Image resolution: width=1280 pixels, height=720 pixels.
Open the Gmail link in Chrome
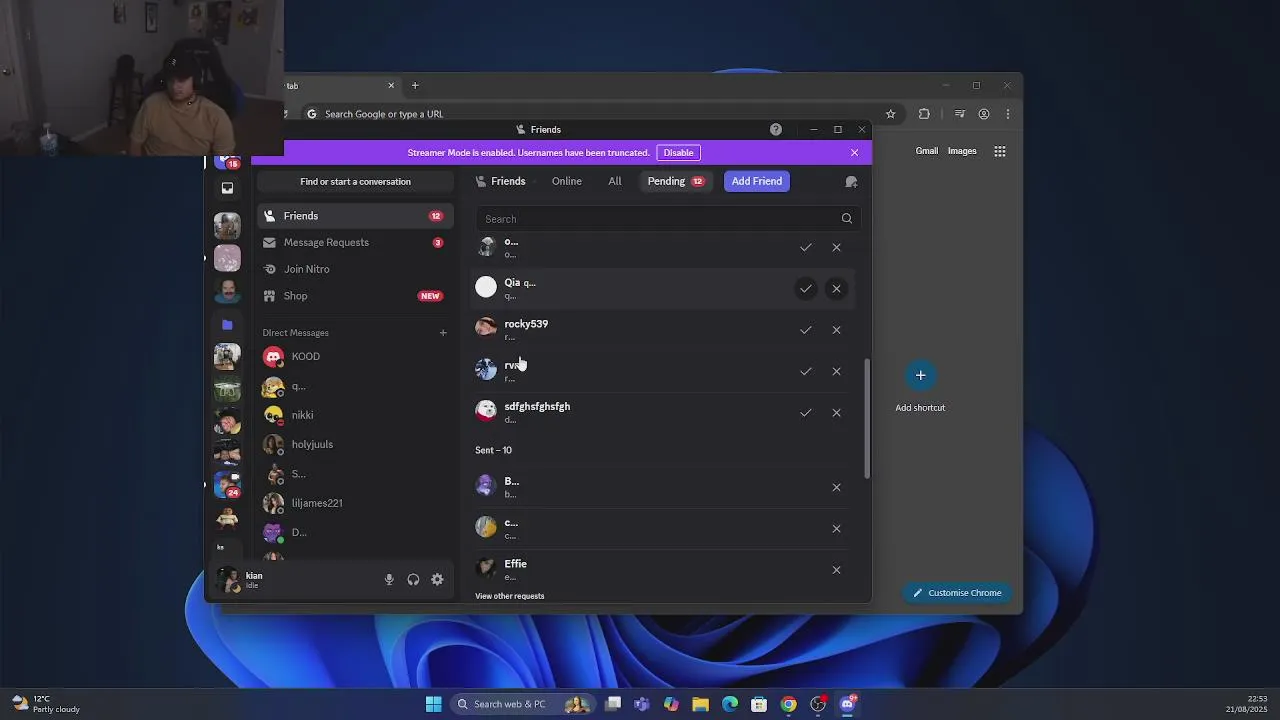click(x=927, y=151)
